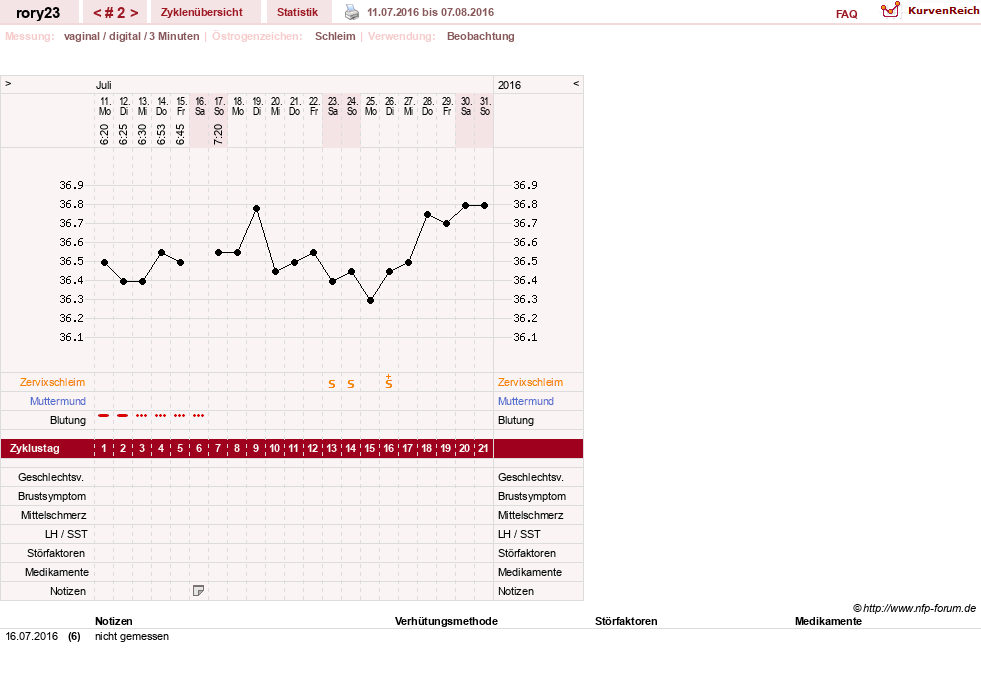Image resolution: width=981 pixels, height=680 pixels.
Task: Open the Zyklenübersicht tab
Action: coord(201,12)
